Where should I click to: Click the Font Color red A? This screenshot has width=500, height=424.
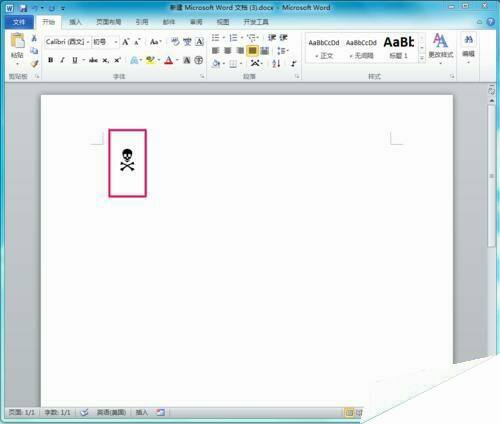coord(169,60)
